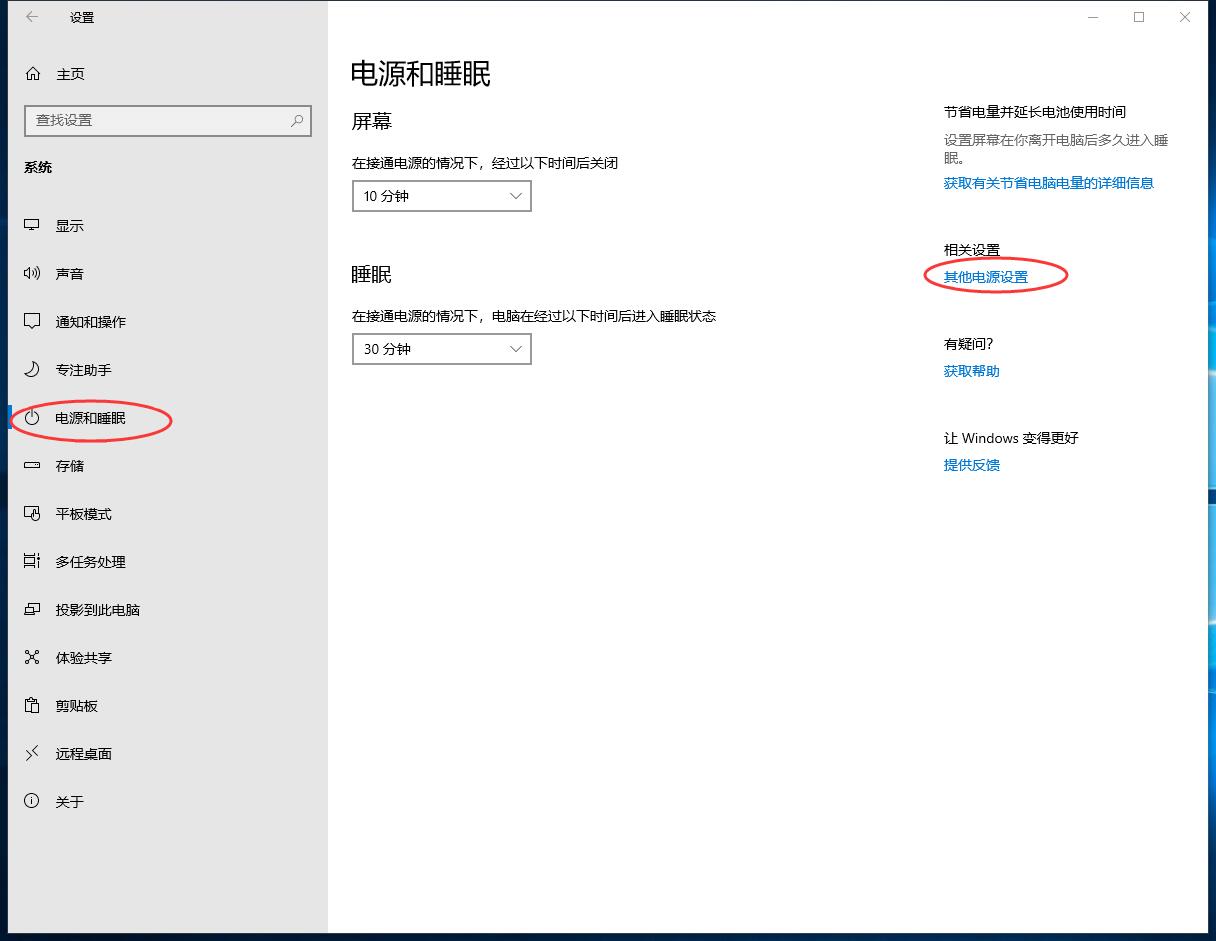Image resolution: width=1216 pixels, height=941 pixels.
Task: Click the 节省电量并延长电池使用时间 heading
Action: 1035,112
